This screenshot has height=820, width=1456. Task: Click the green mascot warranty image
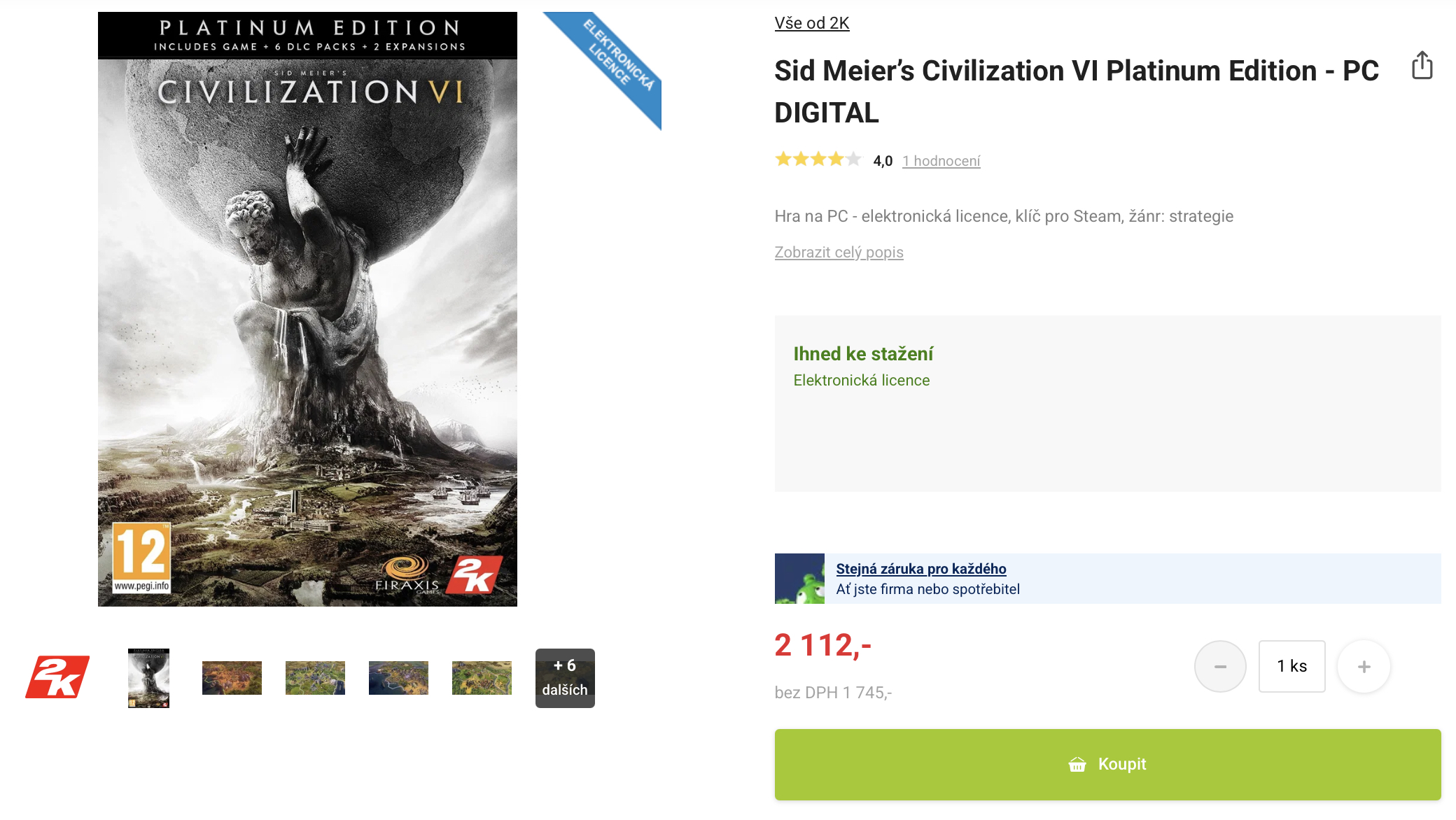(799, 579)
